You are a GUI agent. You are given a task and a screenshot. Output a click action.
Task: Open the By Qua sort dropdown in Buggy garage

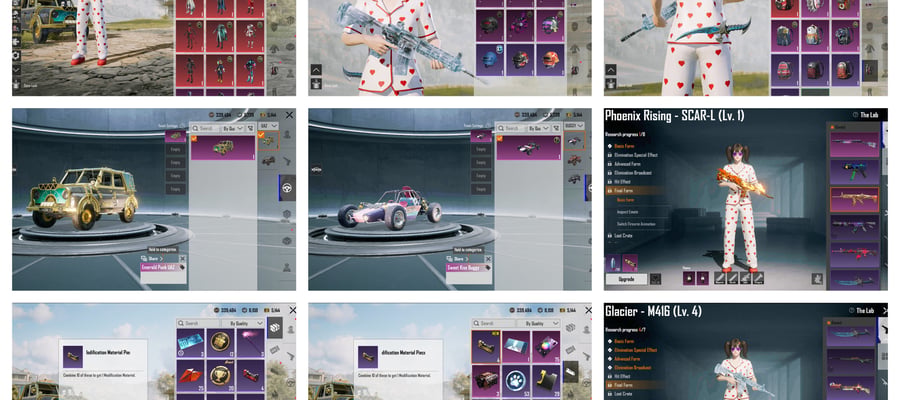[538, 129]
